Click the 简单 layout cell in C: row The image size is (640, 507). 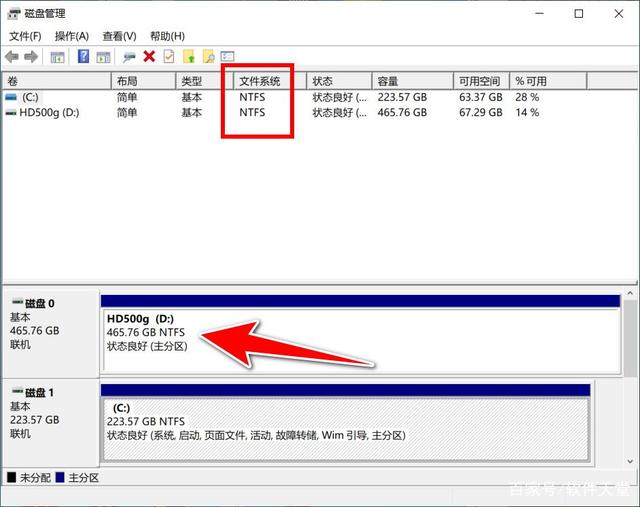coord(127,97)
